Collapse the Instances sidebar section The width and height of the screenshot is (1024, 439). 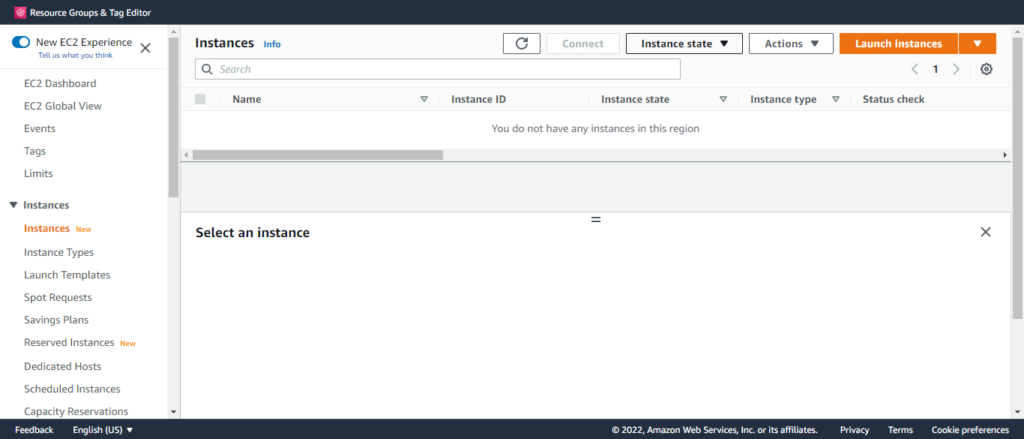[14, 205]
